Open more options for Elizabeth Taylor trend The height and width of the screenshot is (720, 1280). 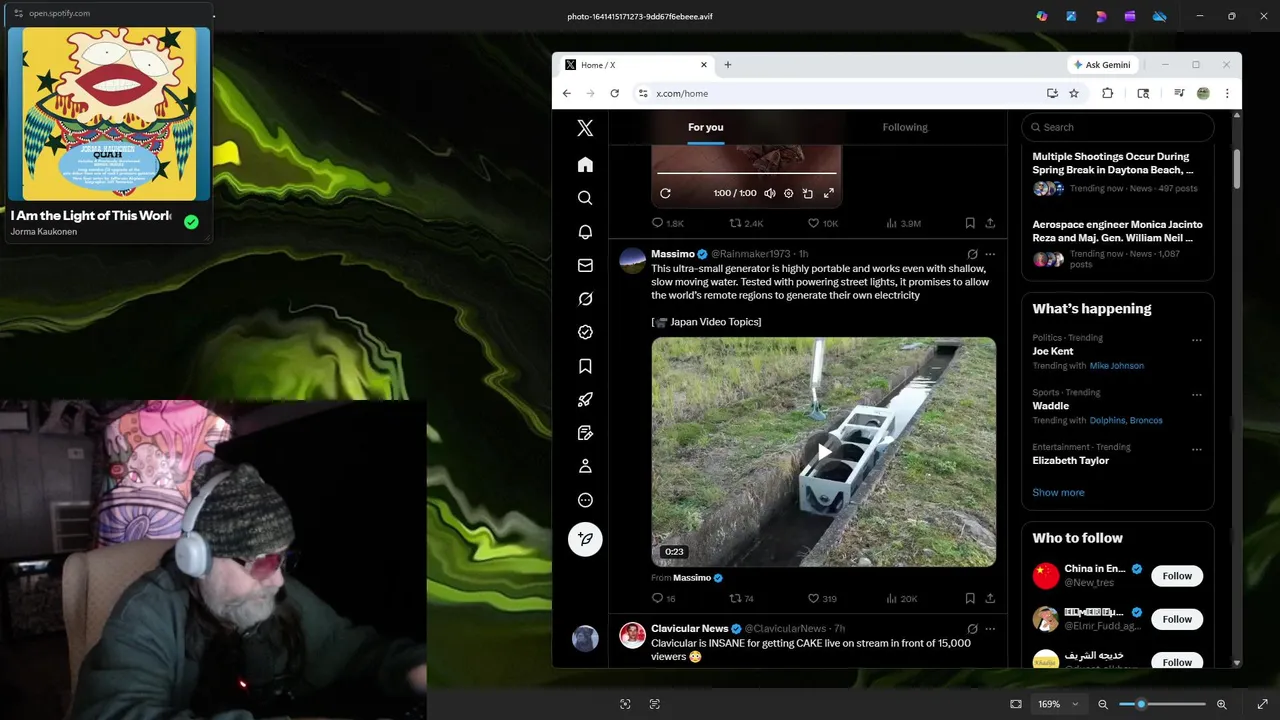click(1196, 450)
